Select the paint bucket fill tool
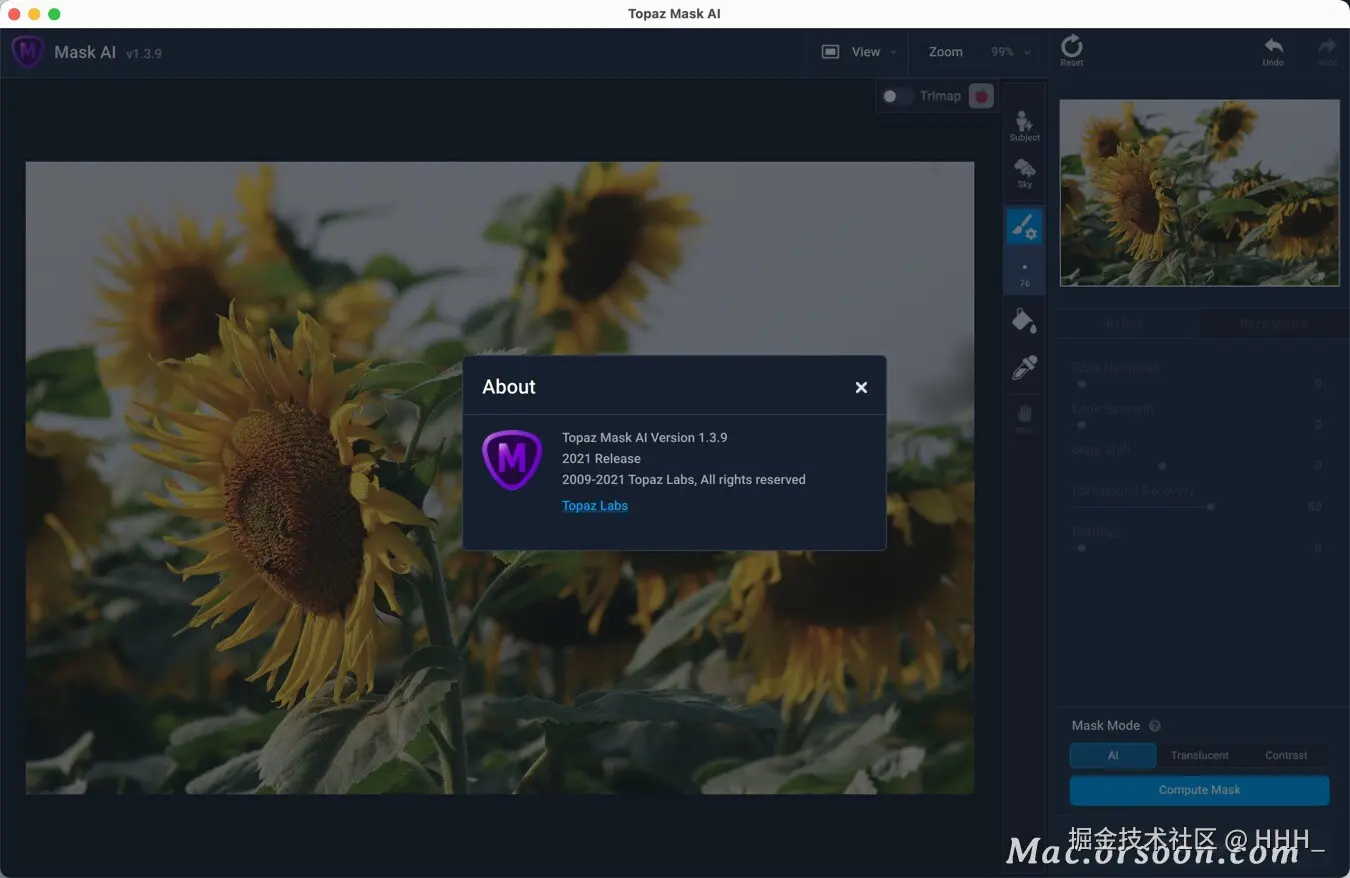 pos(1024,321)
